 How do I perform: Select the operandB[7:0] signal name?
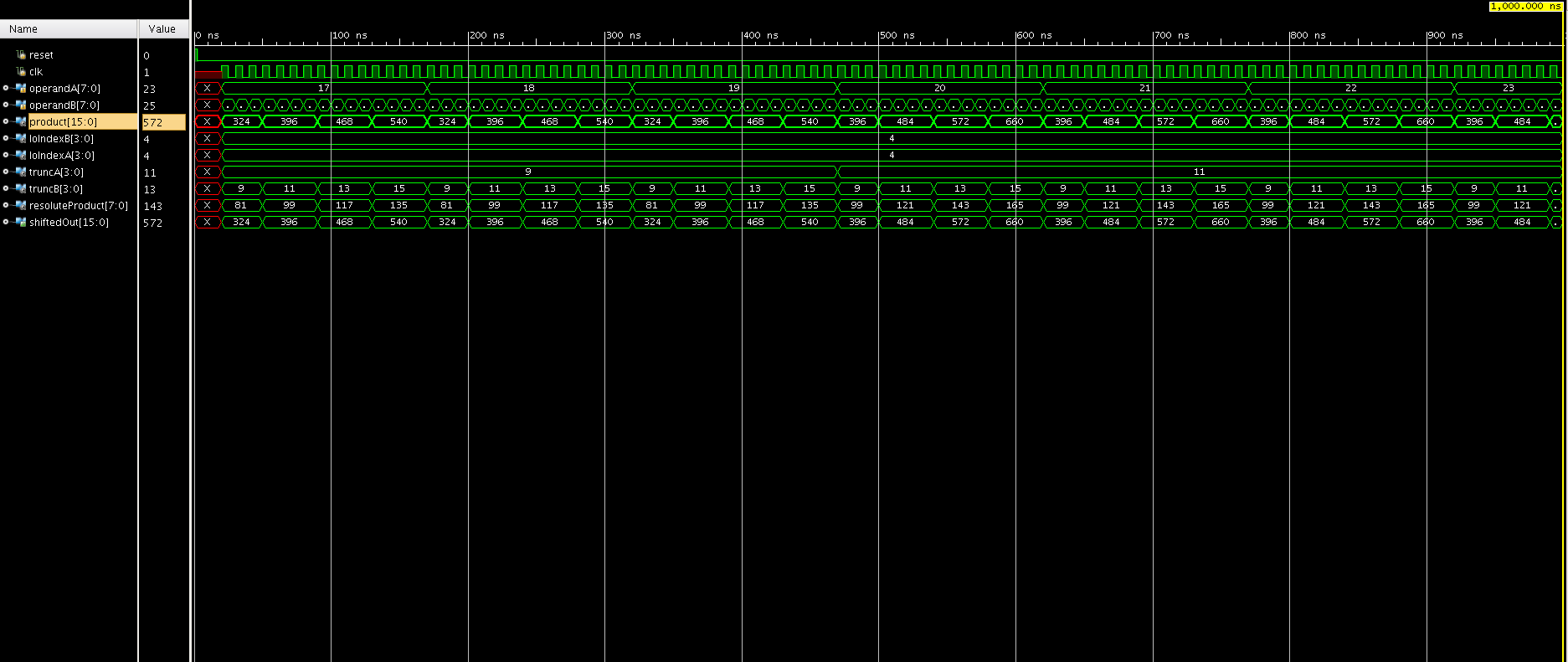[64, 105]
